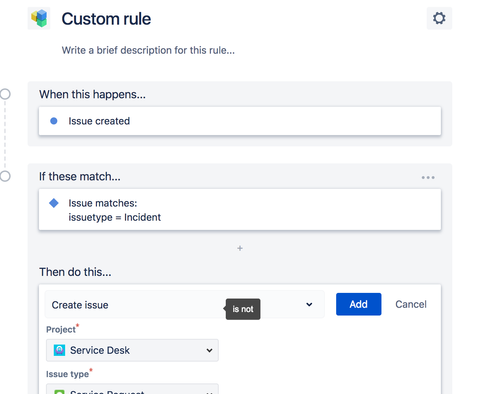Open the rule settings gear icon
This screenshot has width=477, height=394.
pos(439,18)
